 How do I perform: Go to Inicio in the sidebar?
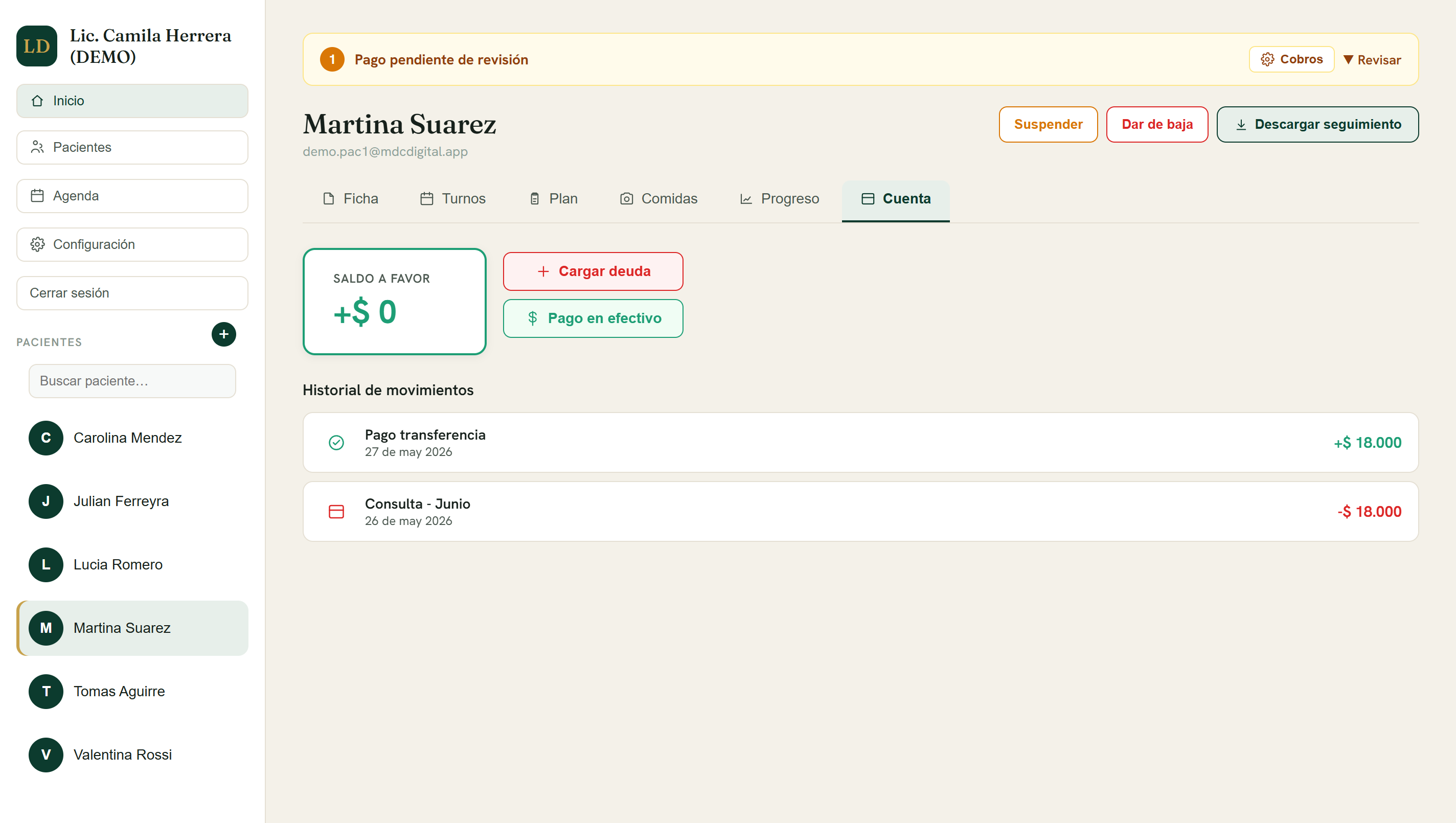coord(132,101)
